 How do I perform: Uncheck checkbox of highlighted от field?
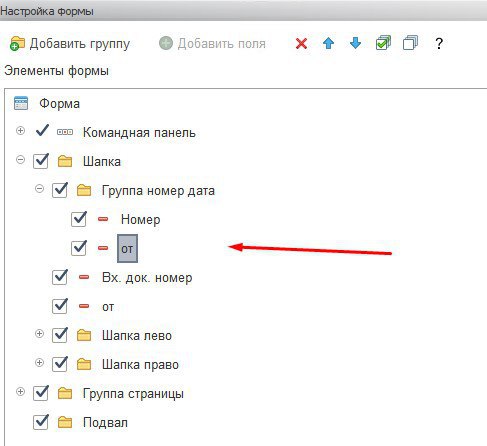tap(79, 248)
